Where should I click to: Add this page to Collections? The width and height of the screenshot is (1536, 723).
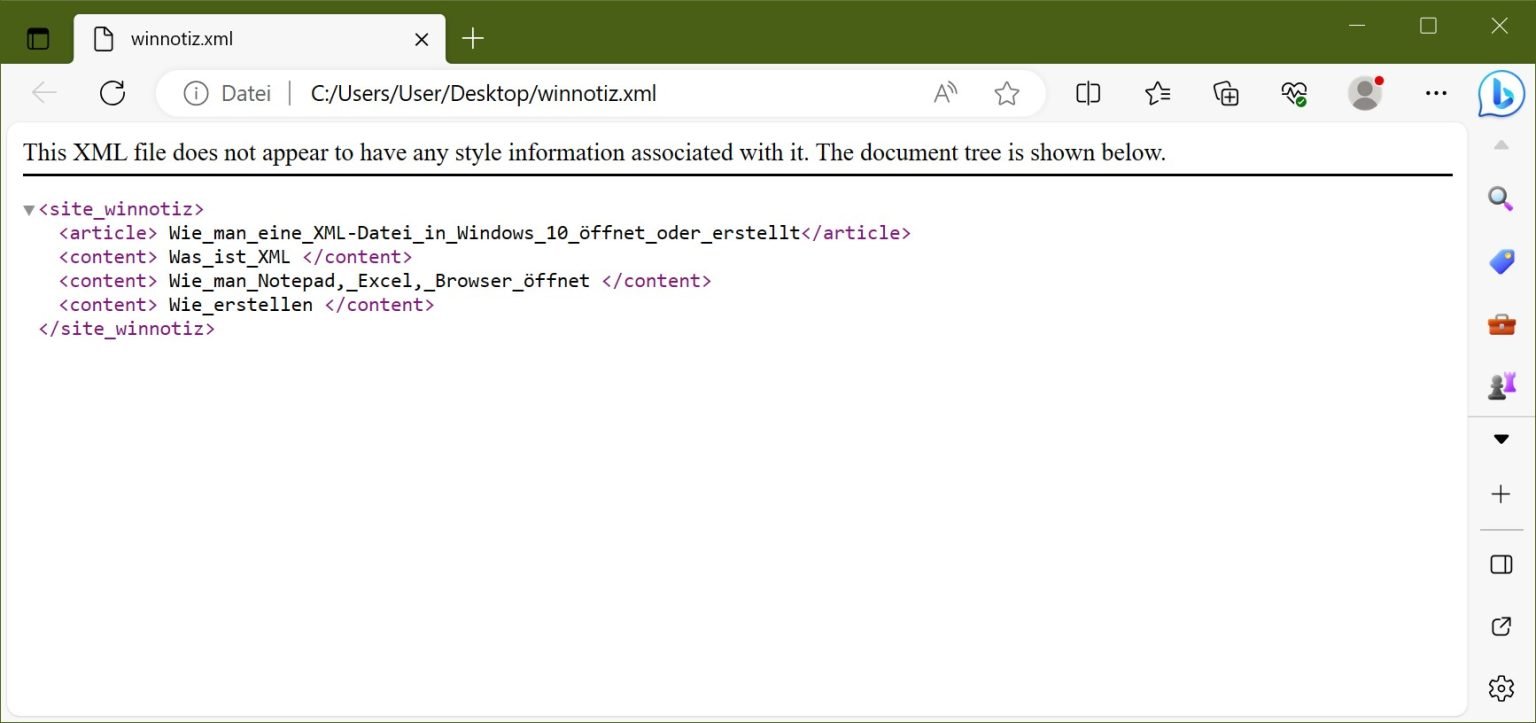[x=1224, y=93]
